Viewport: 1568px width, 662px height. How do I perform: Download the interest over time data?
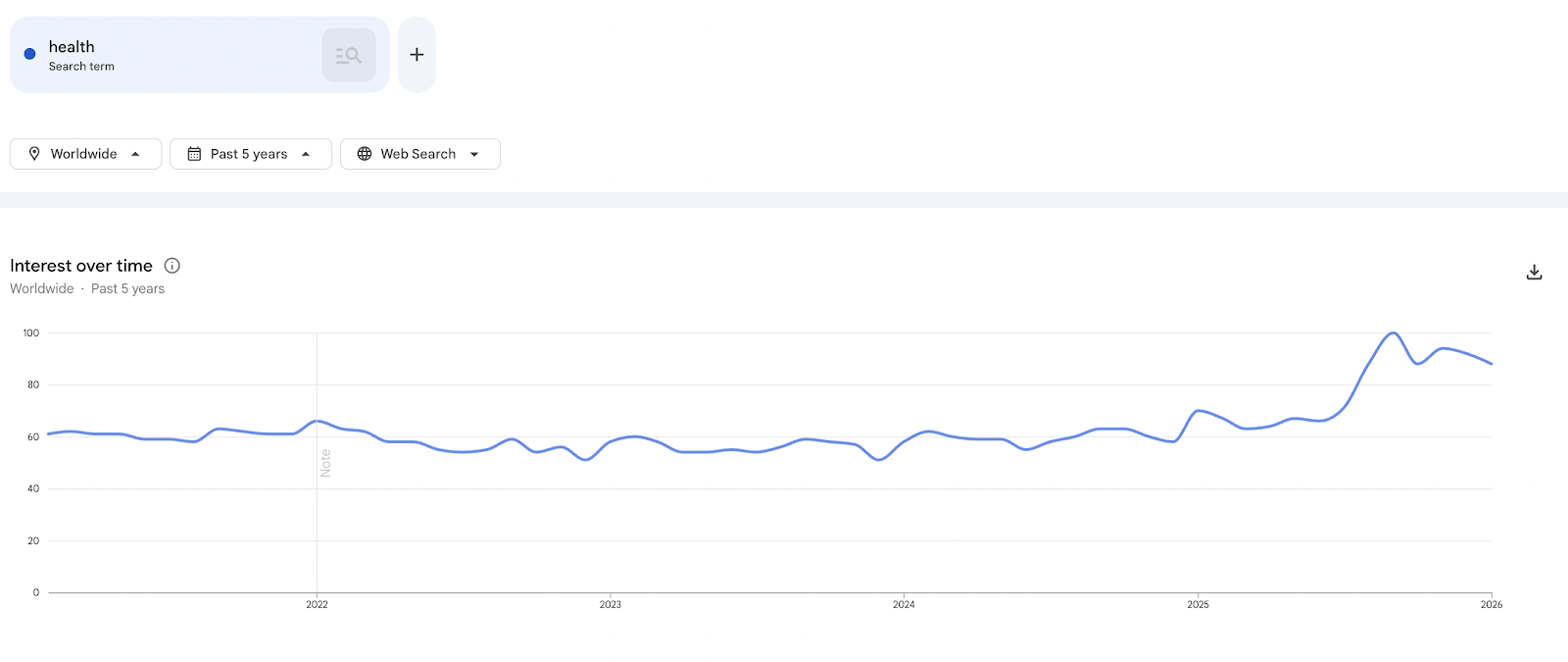click(1534, 273)
